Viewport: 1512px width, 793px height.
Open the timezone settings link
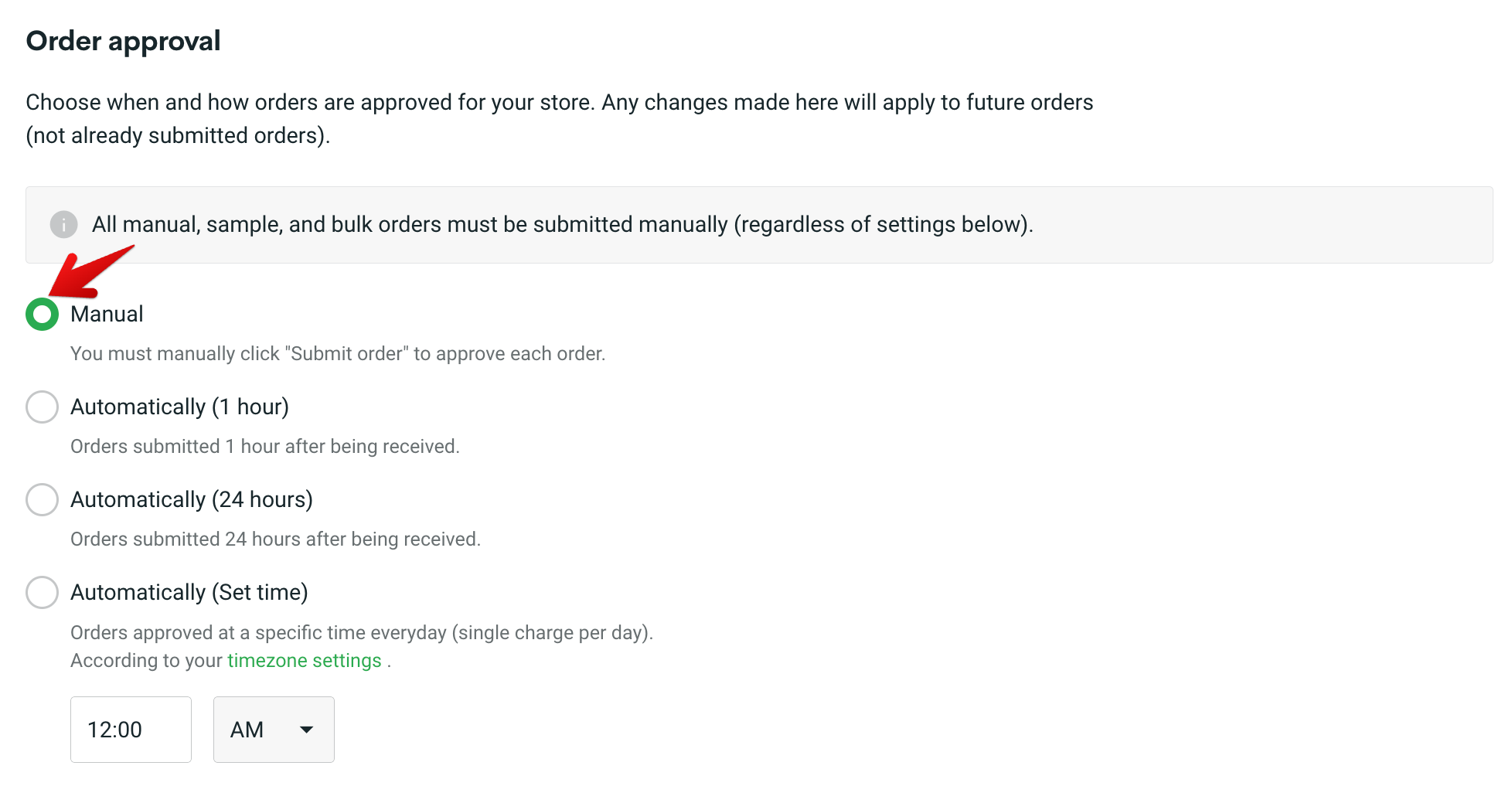[304, 661]
